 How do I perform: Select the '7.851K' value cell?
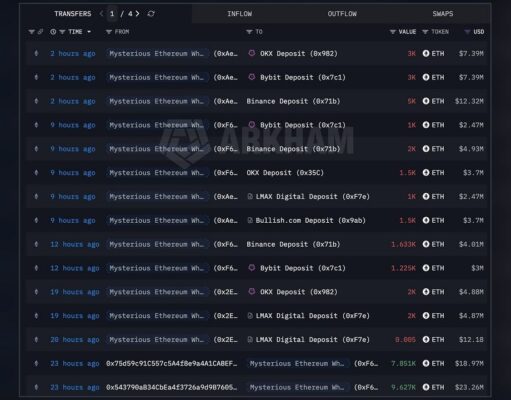[x=403, y=363]
